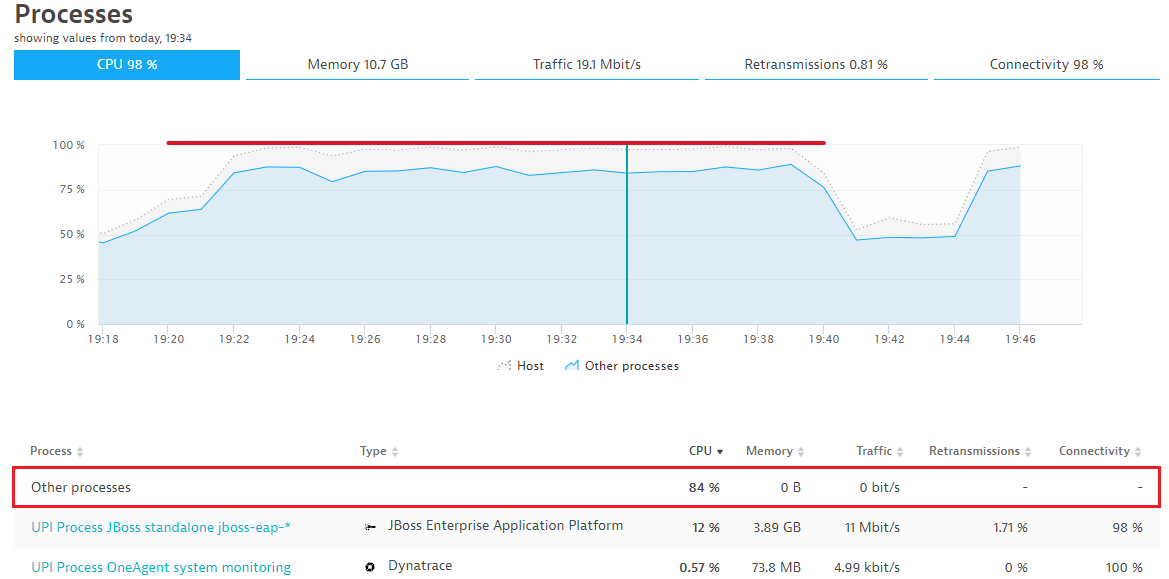Switch to Memory 10.7 GB tab
The height and width of the screenshot is (579, 1169).
[357, 65]
